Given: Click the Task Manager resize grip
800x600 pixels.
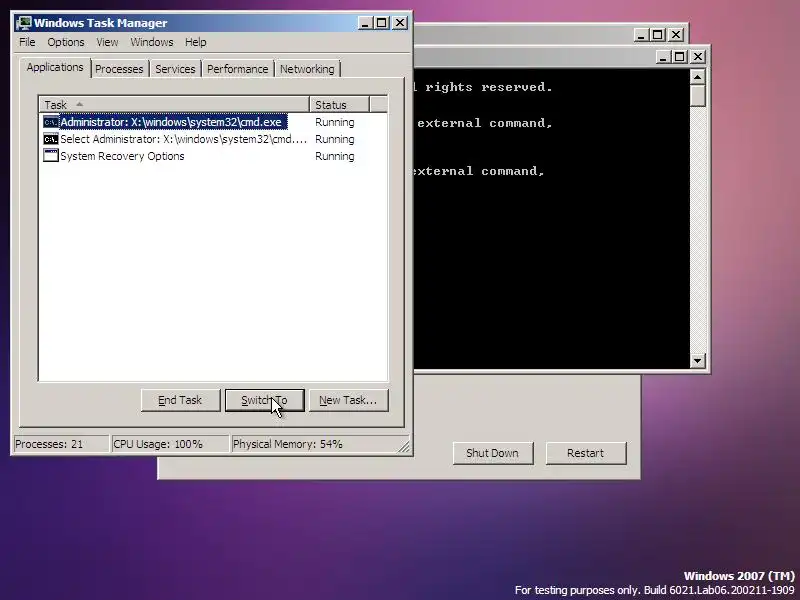Looking at the screenshot, I should coord(404,446).
